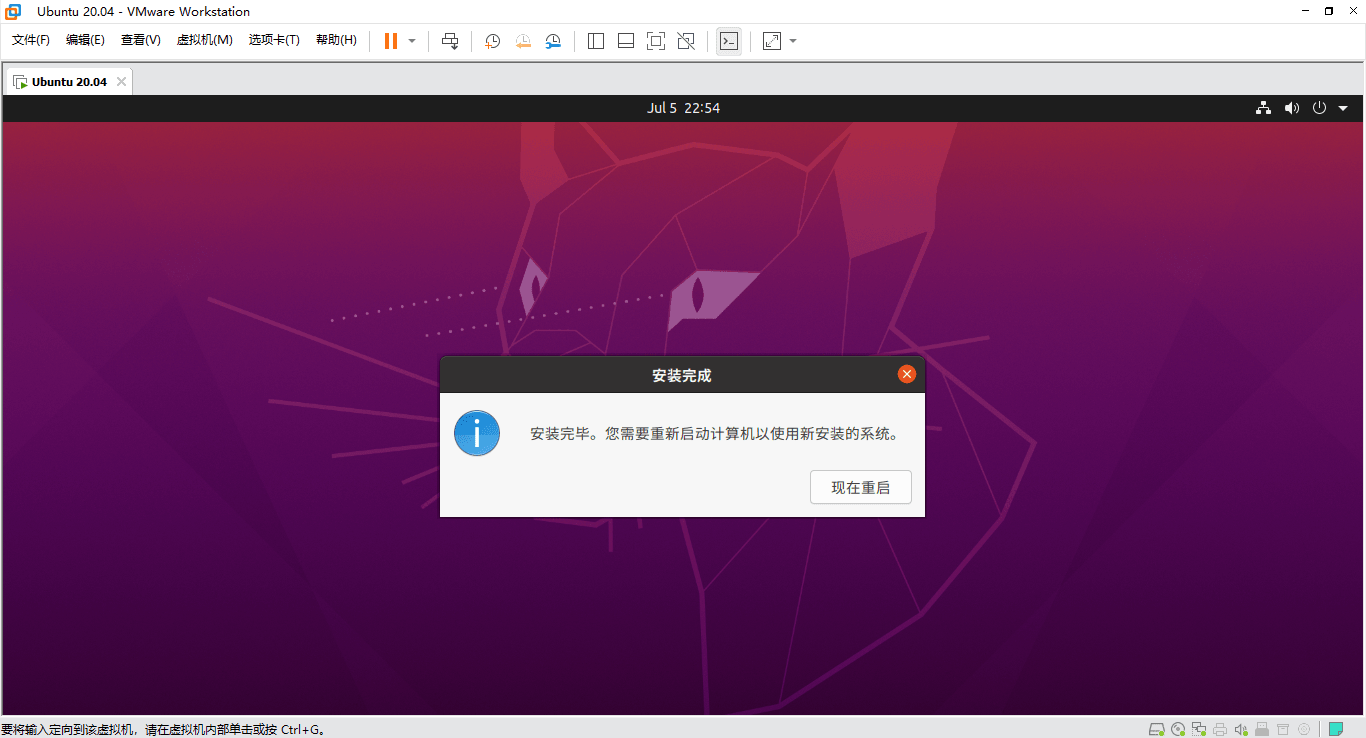
Task: Click the 现在重启 button
Action: (861, 488)
